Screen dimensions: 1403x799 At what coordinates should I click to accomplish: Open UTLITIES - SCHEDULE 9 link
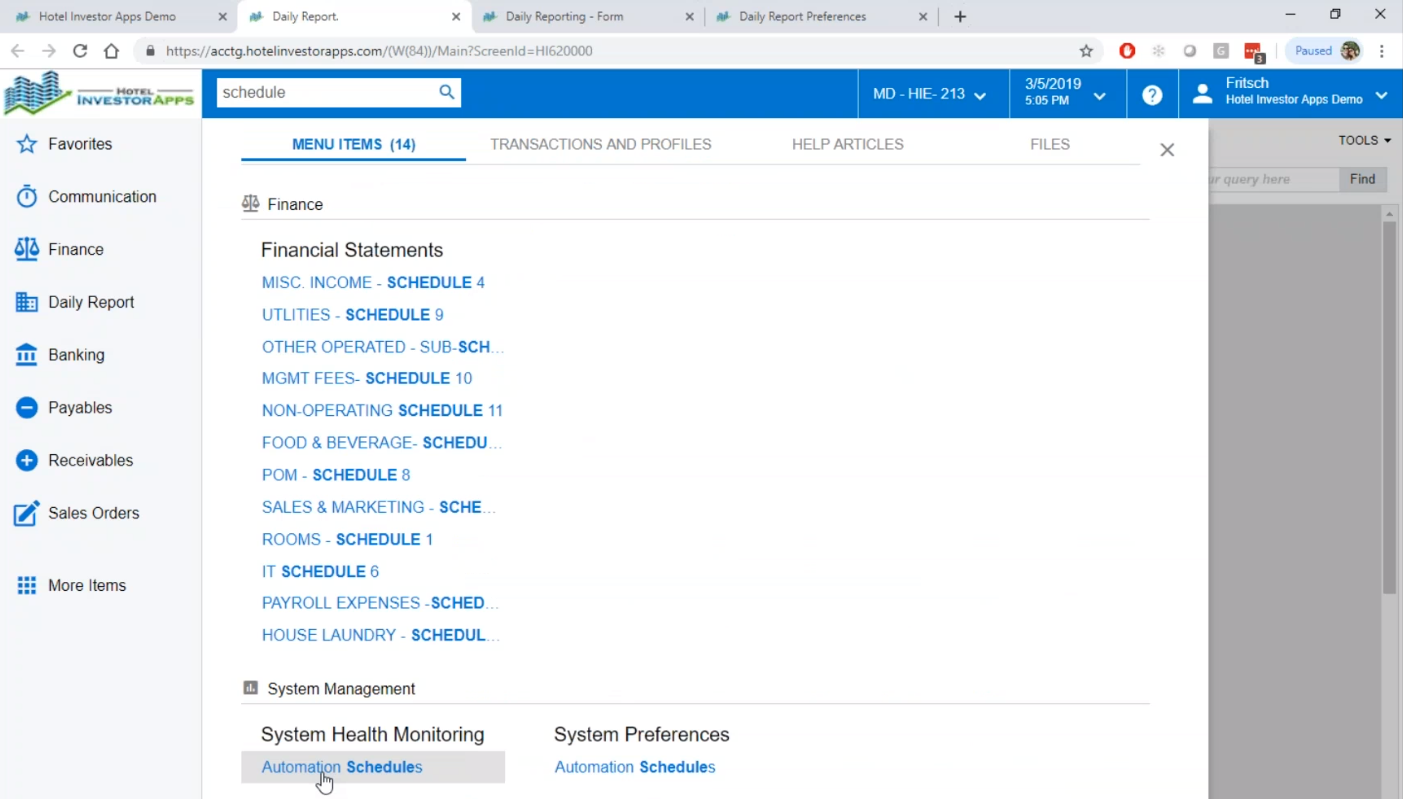(353, 315)
